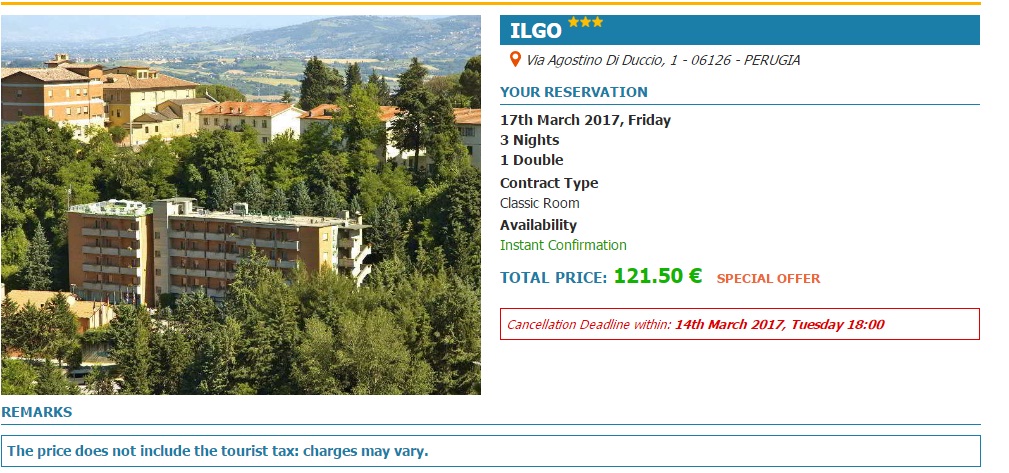Click the green Instant Confirmation text
The height and width of the screenshot is (473, 1009).
[x=563, y=245]
